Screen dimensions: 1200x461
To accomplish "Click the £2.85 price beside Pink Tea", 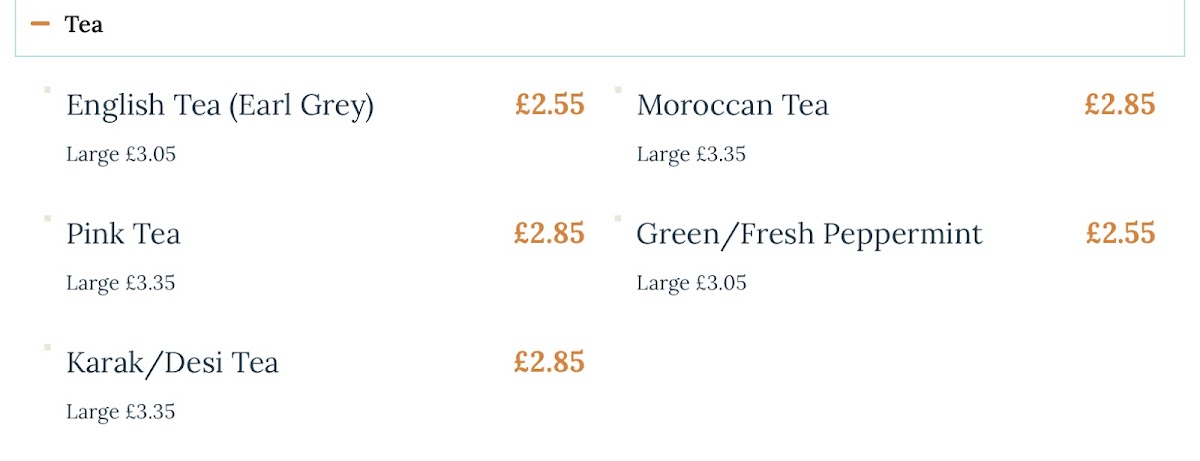I will [x=550, y=233].
